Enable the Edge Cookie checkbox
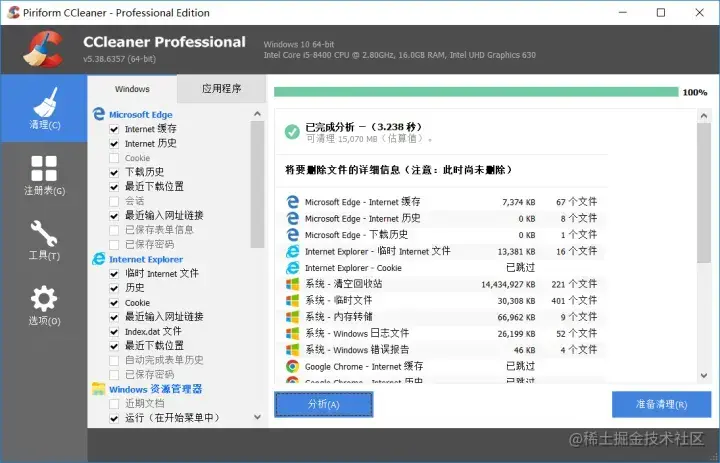Viewport: 720px width, 463px height. [x=114, y=158]
